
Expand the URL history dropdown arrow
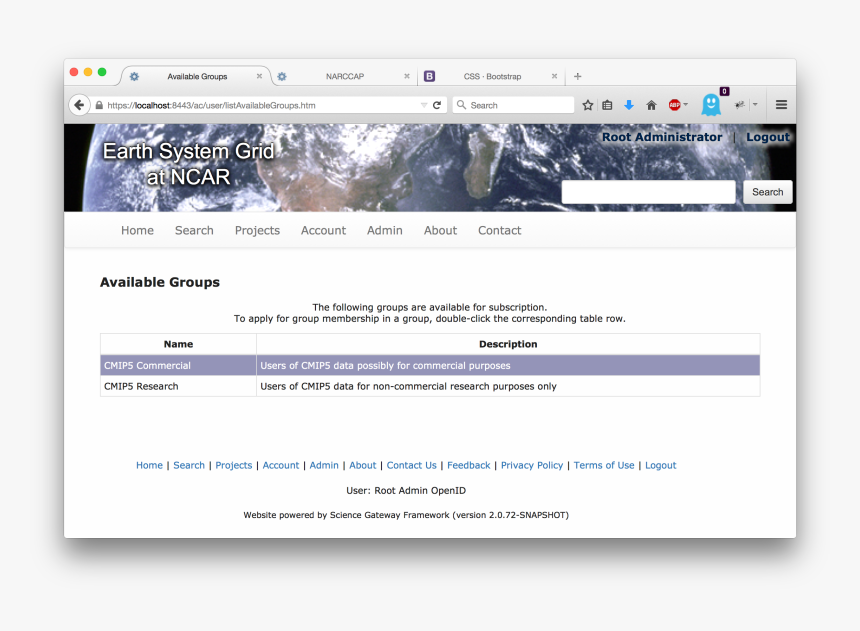[423, 105]
